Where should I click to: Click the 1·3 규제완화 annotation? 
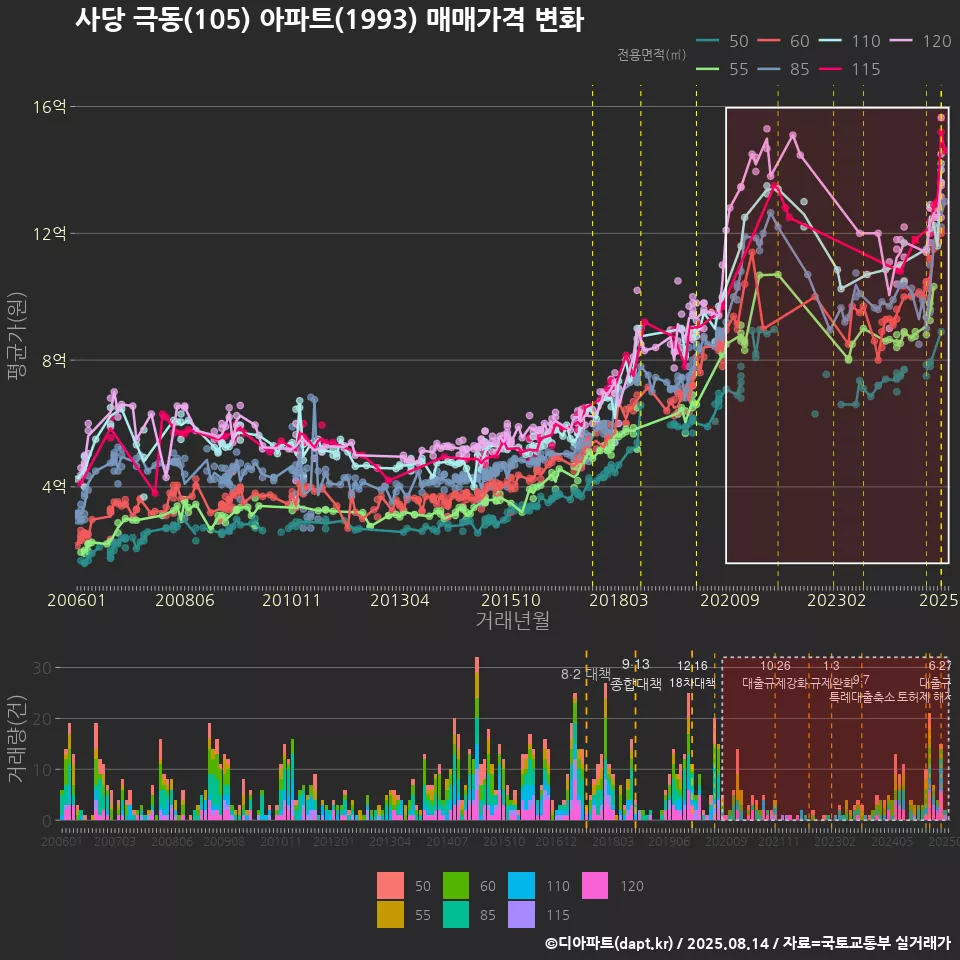831,674
